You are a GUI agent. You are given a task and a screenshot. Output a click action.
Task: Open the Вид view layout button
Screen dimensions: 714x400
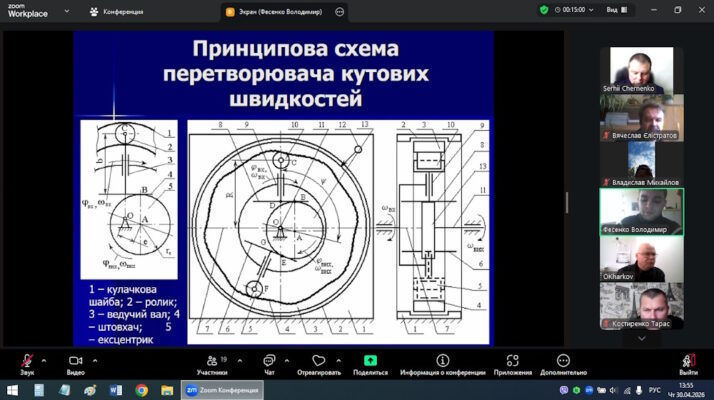tap(617, 10)
